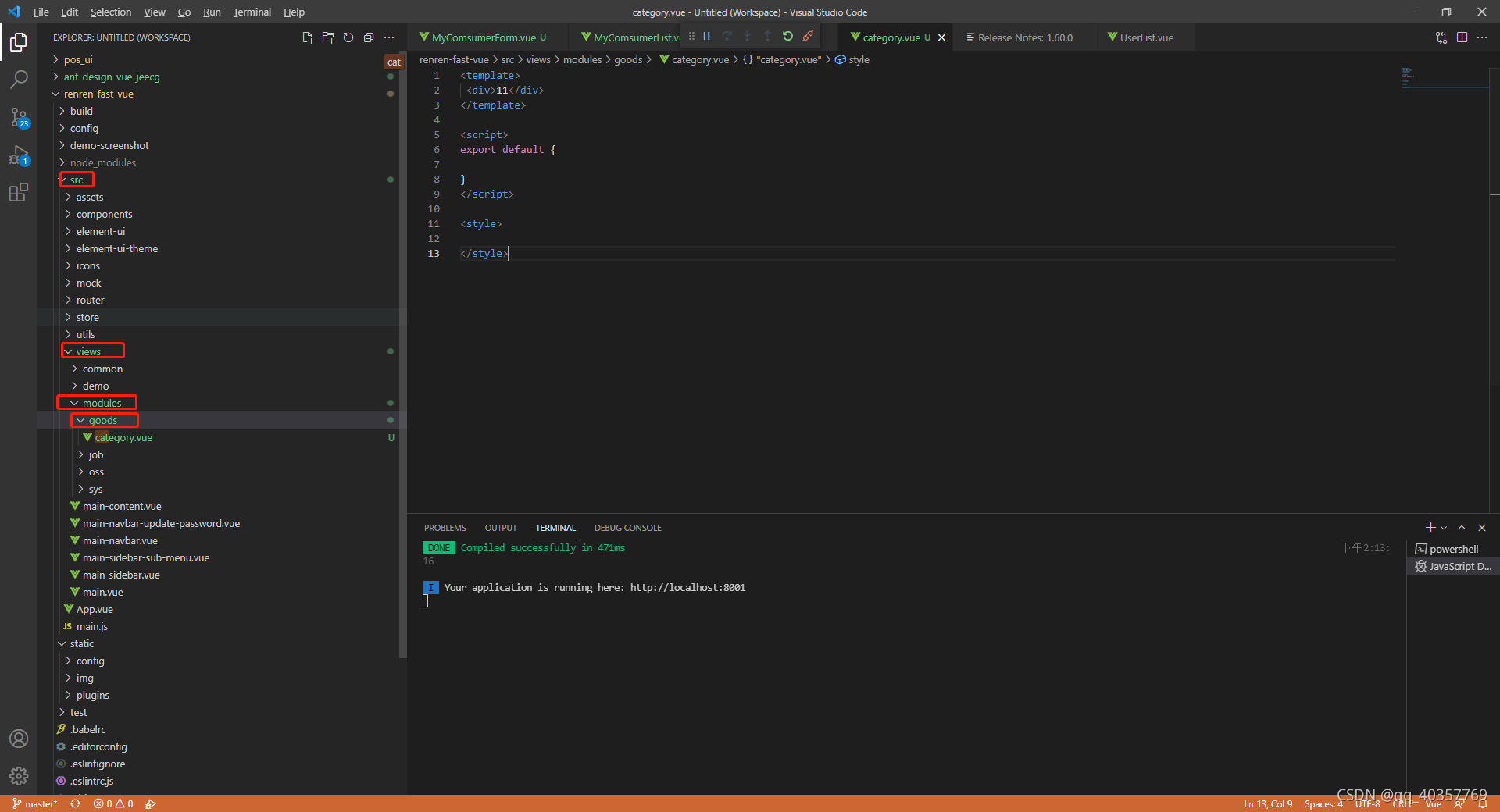Open errors and warnings count in status bar

113,803
